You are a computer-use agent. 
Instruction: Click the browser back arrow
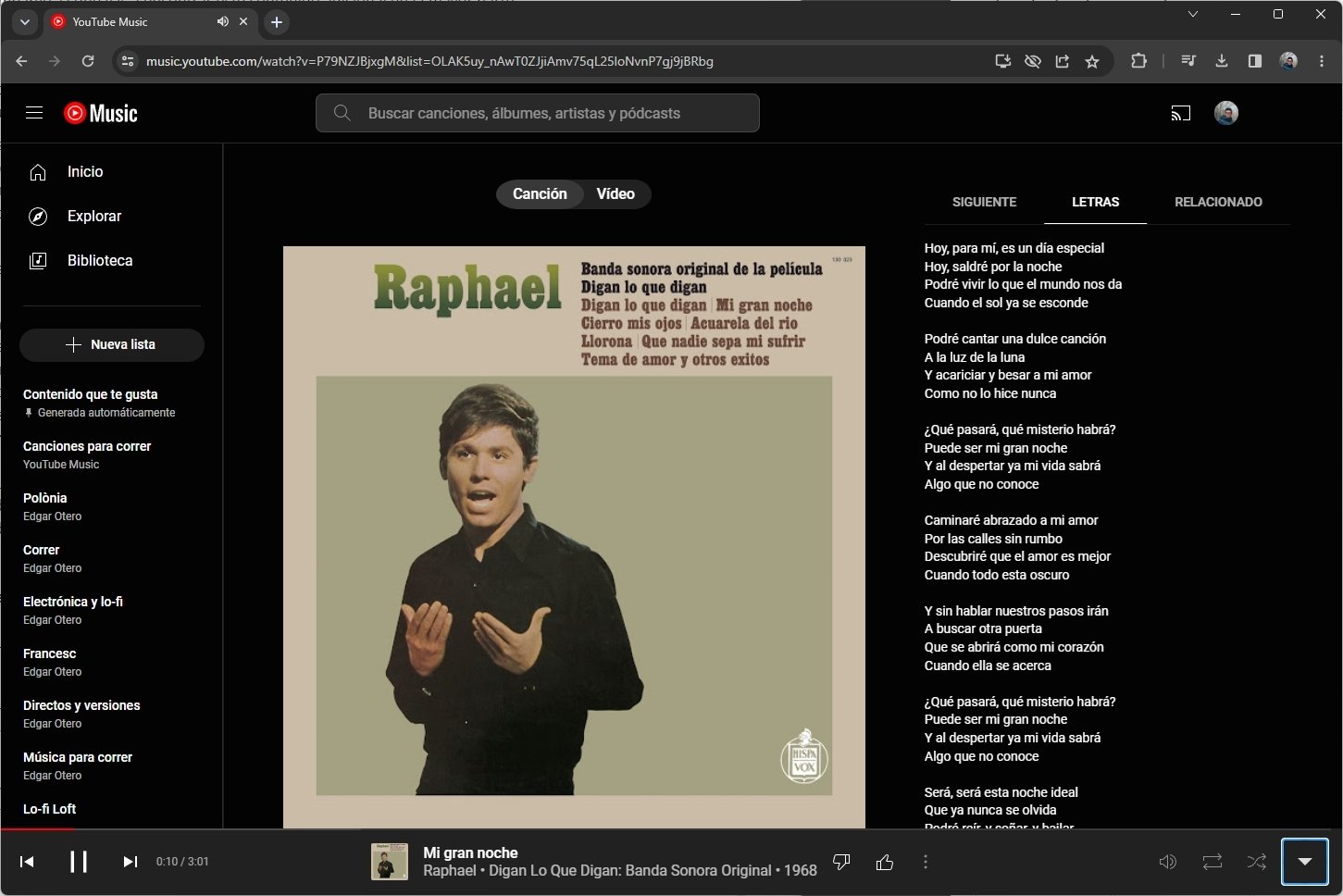tap(22, 61)
